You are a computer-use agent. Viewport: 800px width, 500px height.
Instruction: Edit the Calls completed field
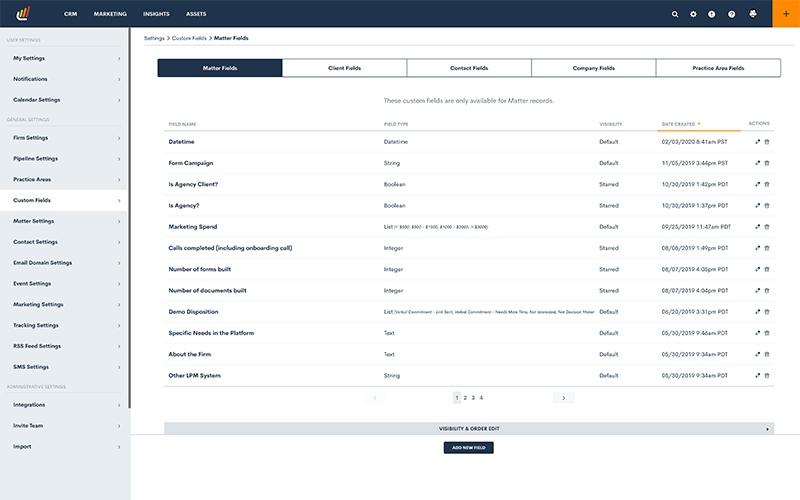tap(758, 248)
